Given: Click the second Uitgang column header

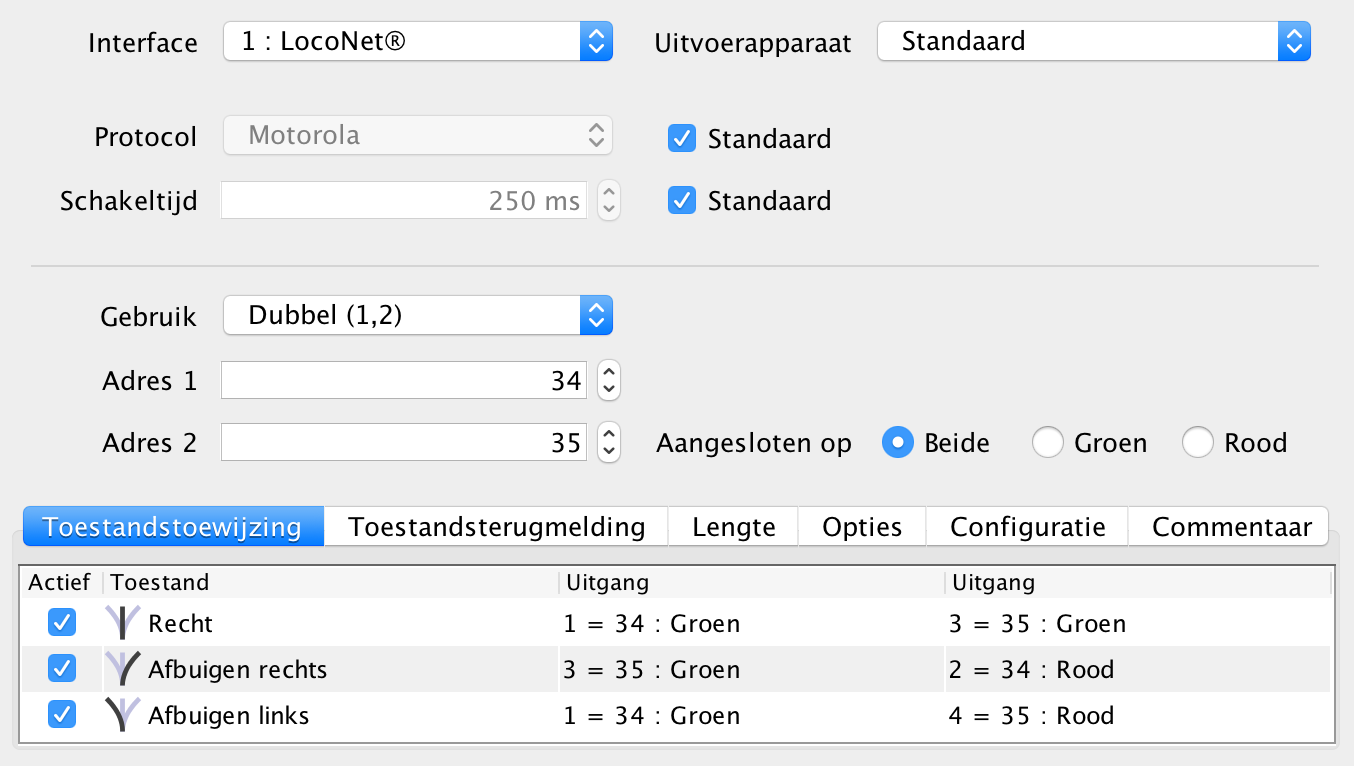Looking at the screenshot, I should (x=1138, y=582).
